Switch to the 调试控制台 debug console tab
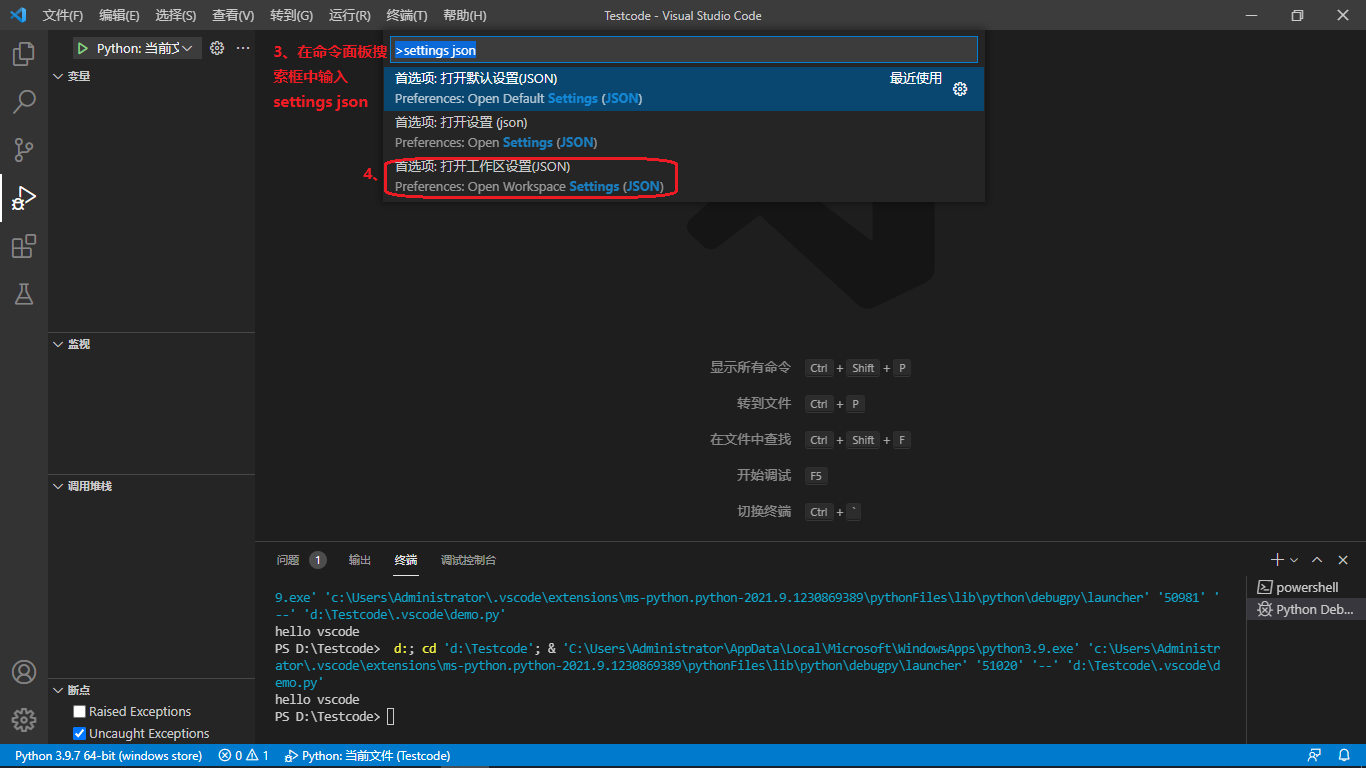The width and height of the screenshot is (1366, 768). (468, 560)
